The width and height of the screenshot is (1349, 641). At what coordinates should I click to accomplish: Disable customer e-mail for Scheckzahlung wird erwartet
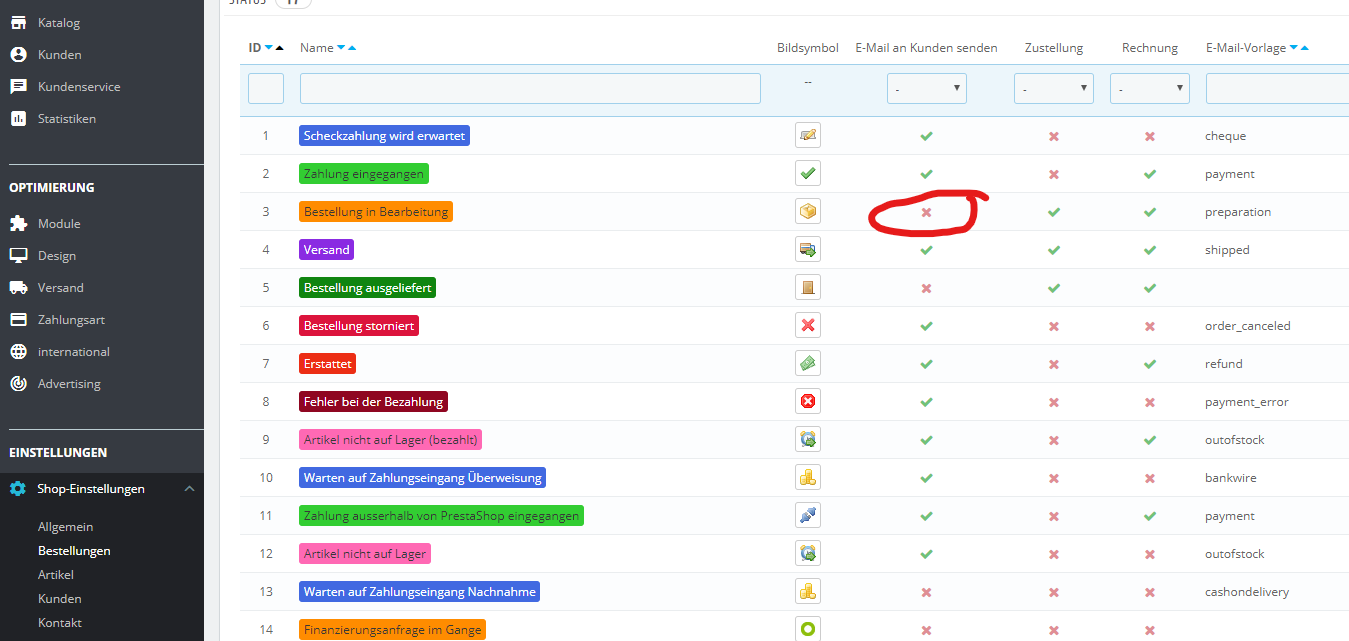926,136
